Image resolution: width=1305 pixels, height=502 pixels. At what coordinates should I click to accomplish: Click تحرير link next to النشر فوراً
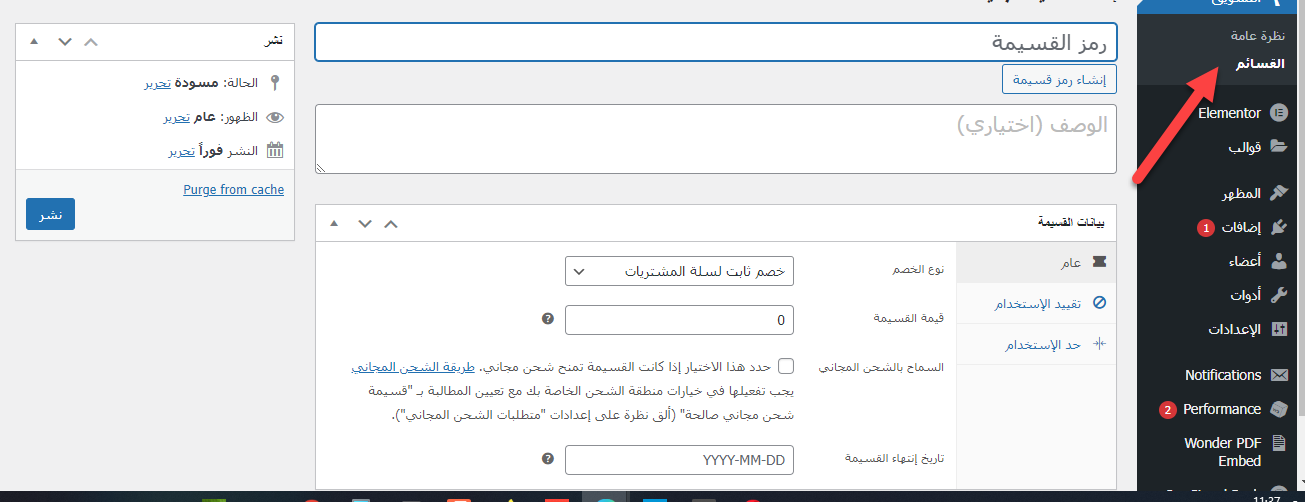click(x=181, y=151)
